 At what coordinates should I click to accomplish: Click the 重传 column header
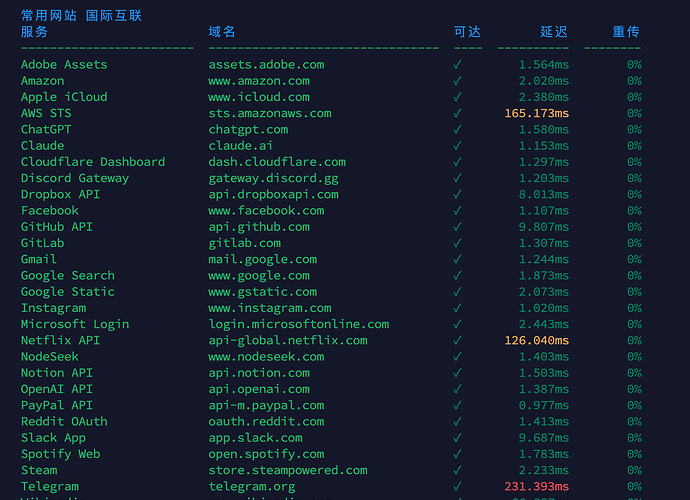(626, 32)
